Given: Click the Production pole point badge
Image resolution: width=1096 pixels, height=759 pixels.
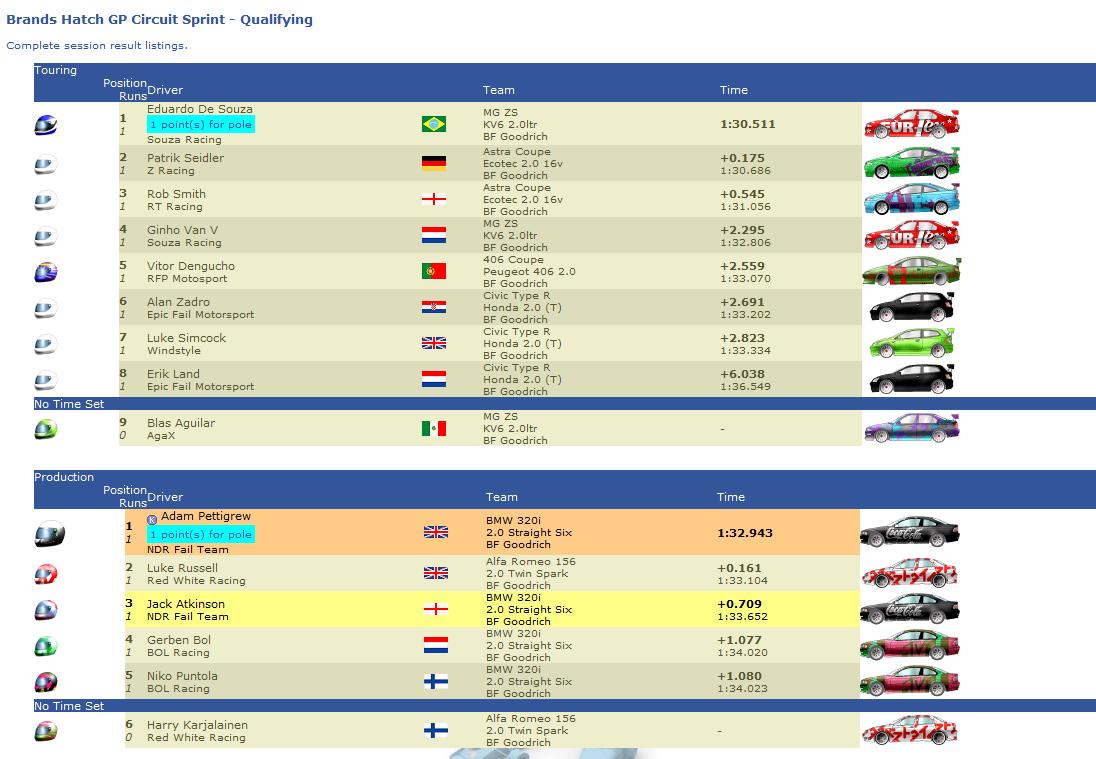Looking at the screenshot, I should pyautogui.click(x=201, y=535).
